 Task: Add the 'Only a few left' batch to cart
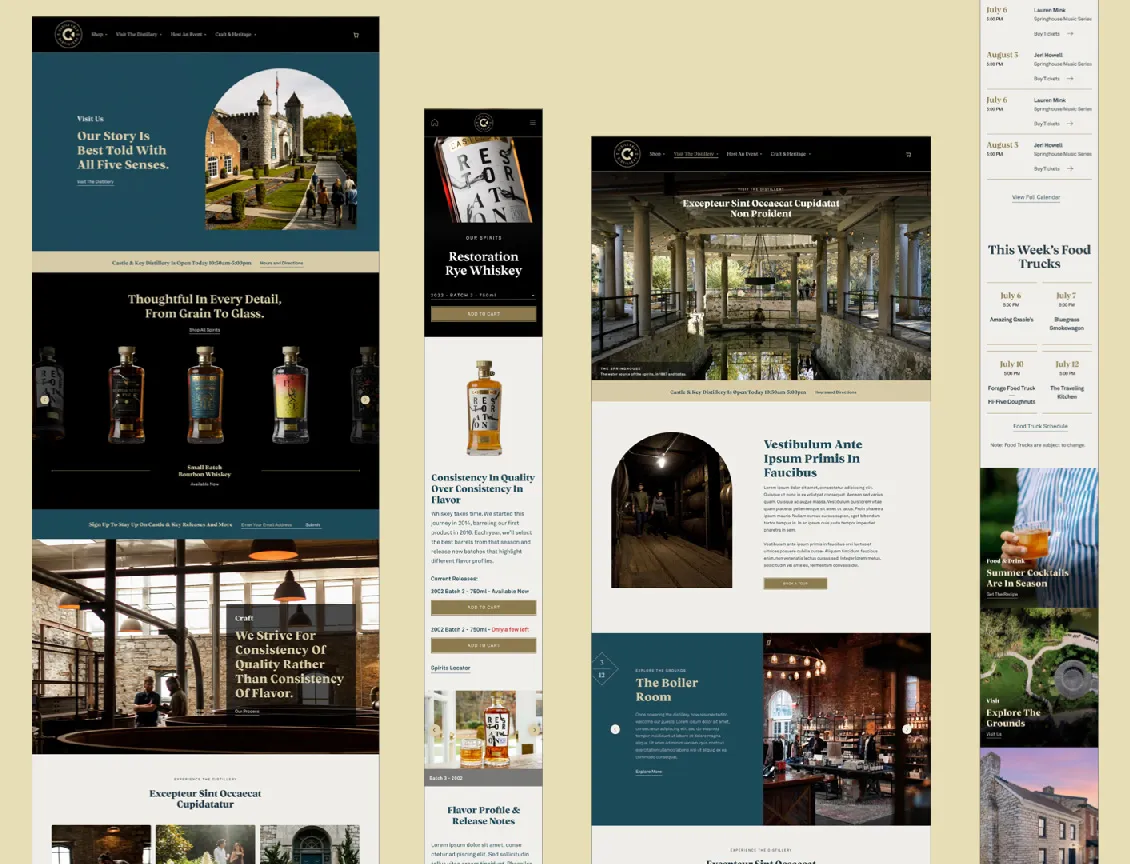tap(484, 646)
